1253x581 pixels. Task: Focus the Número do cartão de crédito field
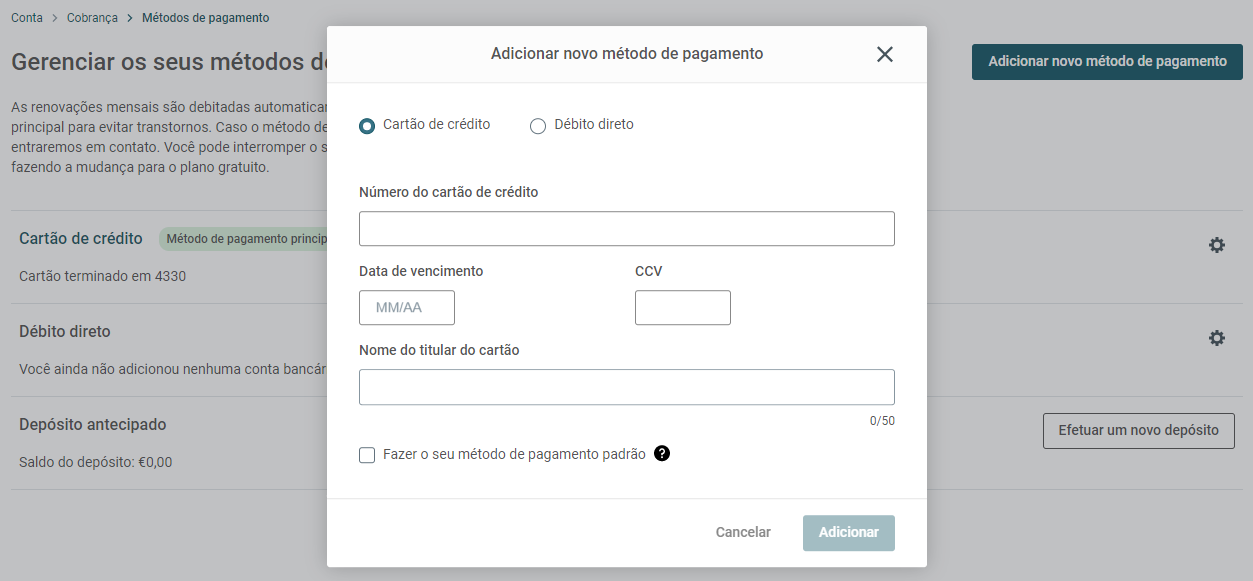pyautogui.click(x=627, y=229)
